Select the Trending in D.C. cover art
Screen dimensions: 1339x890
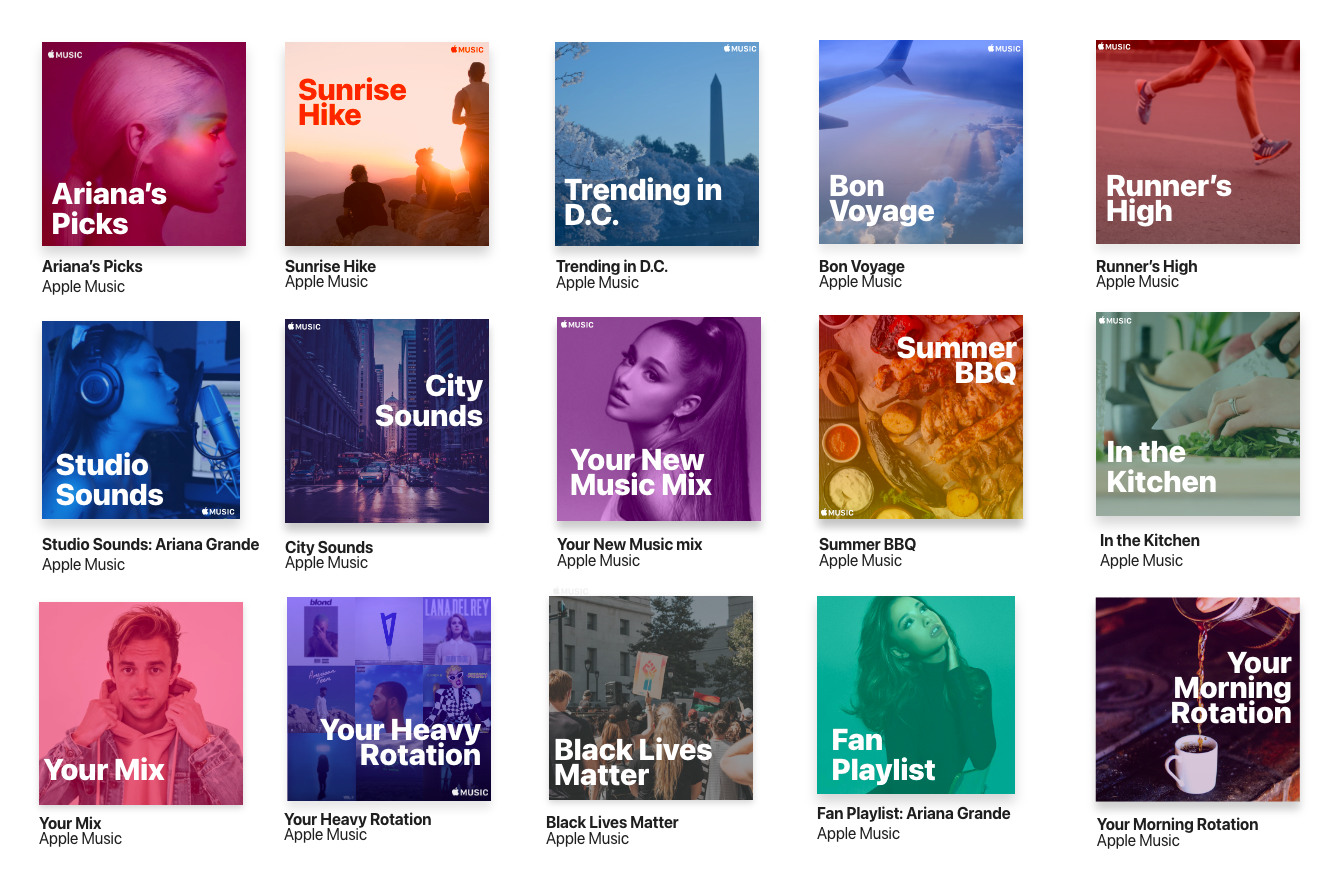(x=657, y=144)
